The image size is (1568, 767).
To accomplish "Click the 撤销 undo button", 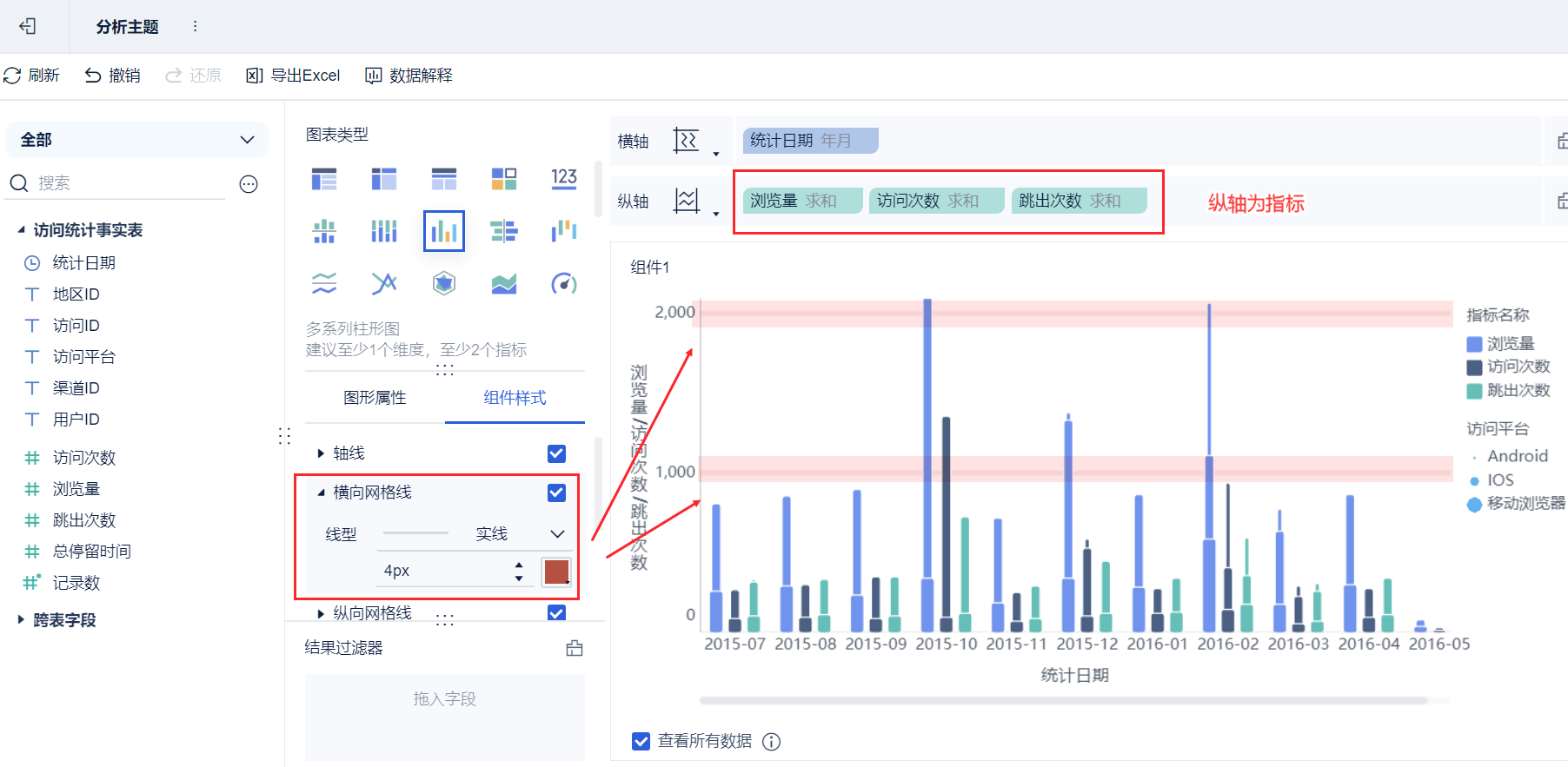I will pos(112,76).
